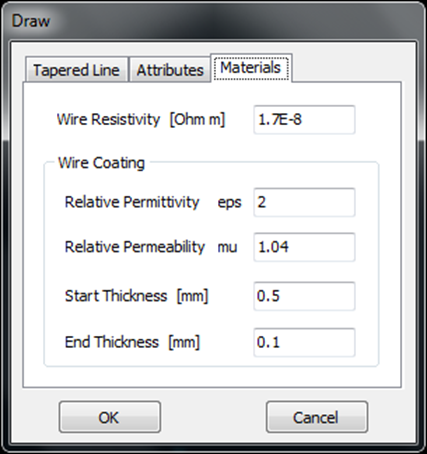Click the Relative Permeability label
This screenshot has width=427, height=454.
pos(135,247)
